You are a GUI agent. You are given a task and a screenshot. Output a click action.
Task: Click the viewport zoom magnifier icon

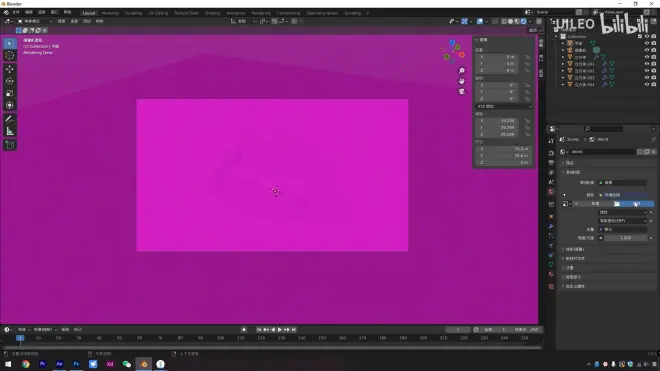click(x=462, y=71)
